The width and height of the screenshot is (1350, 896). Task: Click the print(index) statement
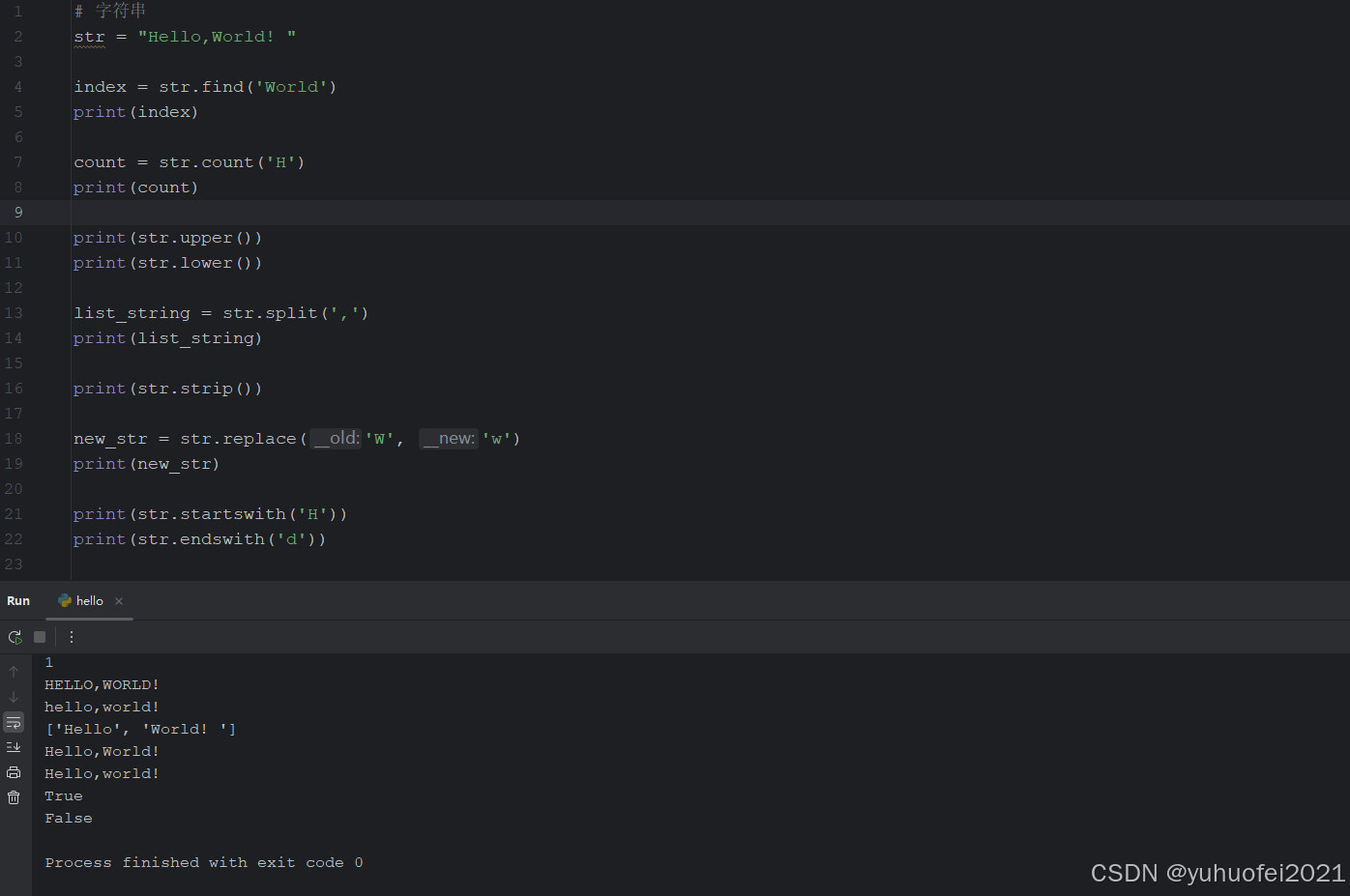[x=136, y=112]
